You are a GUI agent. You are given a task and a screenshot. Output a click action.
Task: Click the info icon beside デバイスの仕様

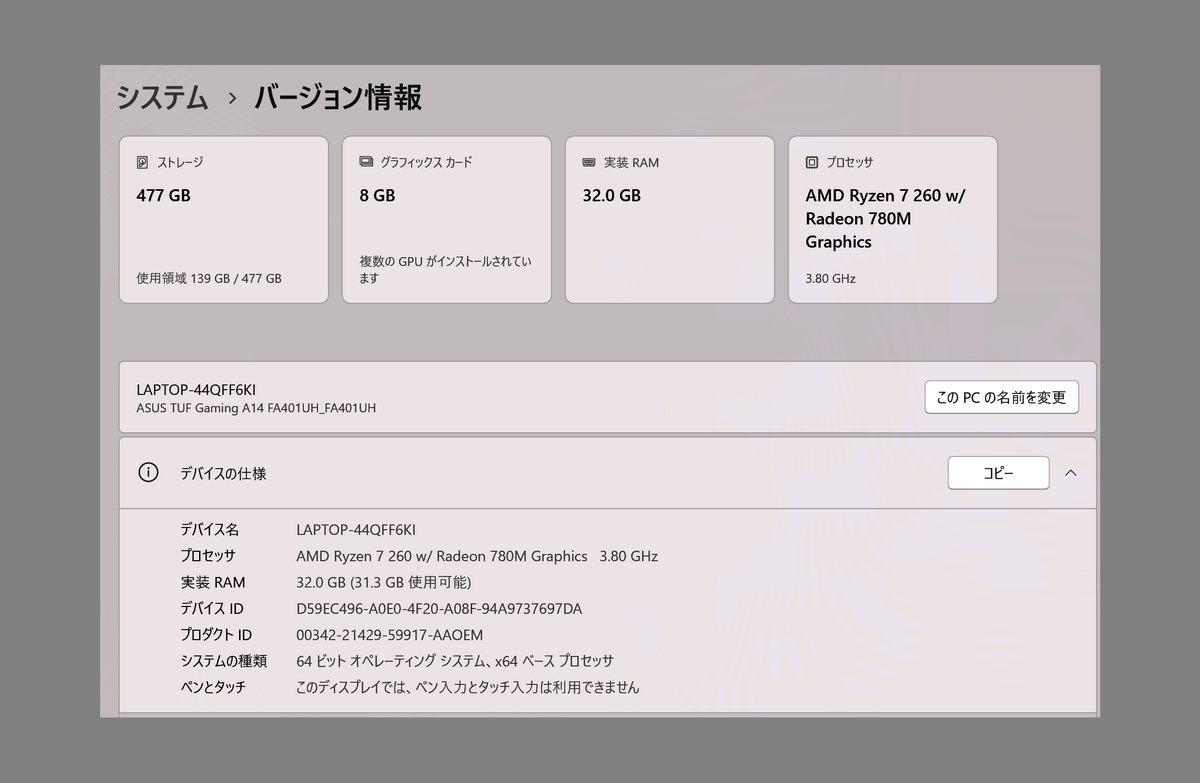[x=148, y=472]
